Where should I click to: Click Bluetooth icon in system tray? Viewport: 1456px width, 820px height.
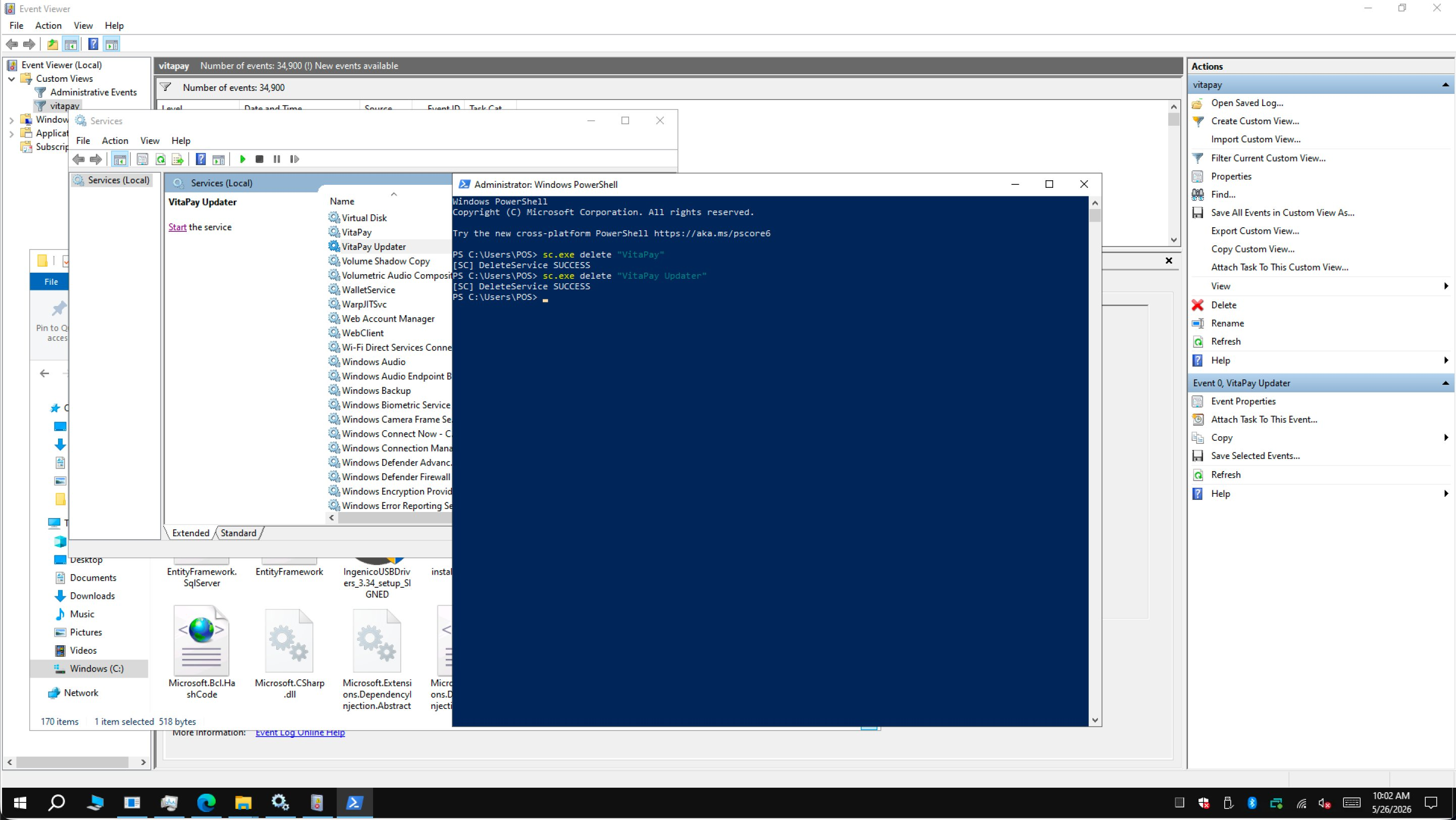1252,803
